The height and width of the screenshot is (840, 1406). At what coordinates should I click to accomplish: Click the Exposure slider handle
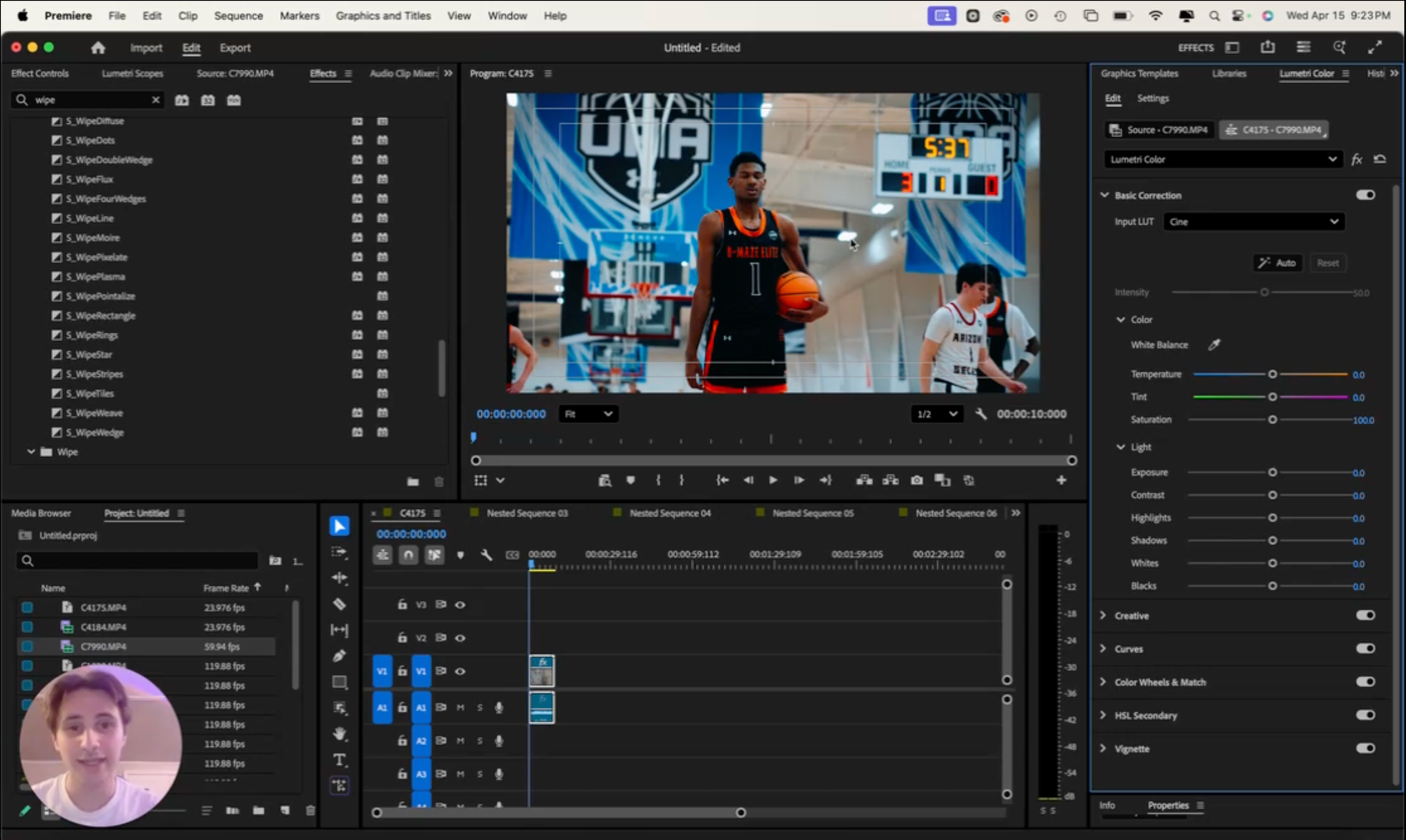tap(1273, 472)
